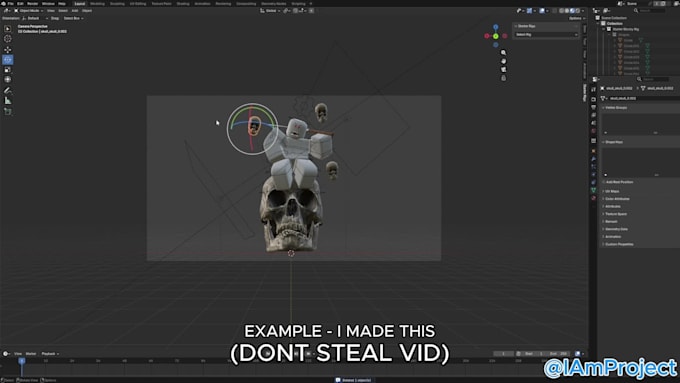
Task: Select the Annotate pencil tool
Action: (8, 90)
